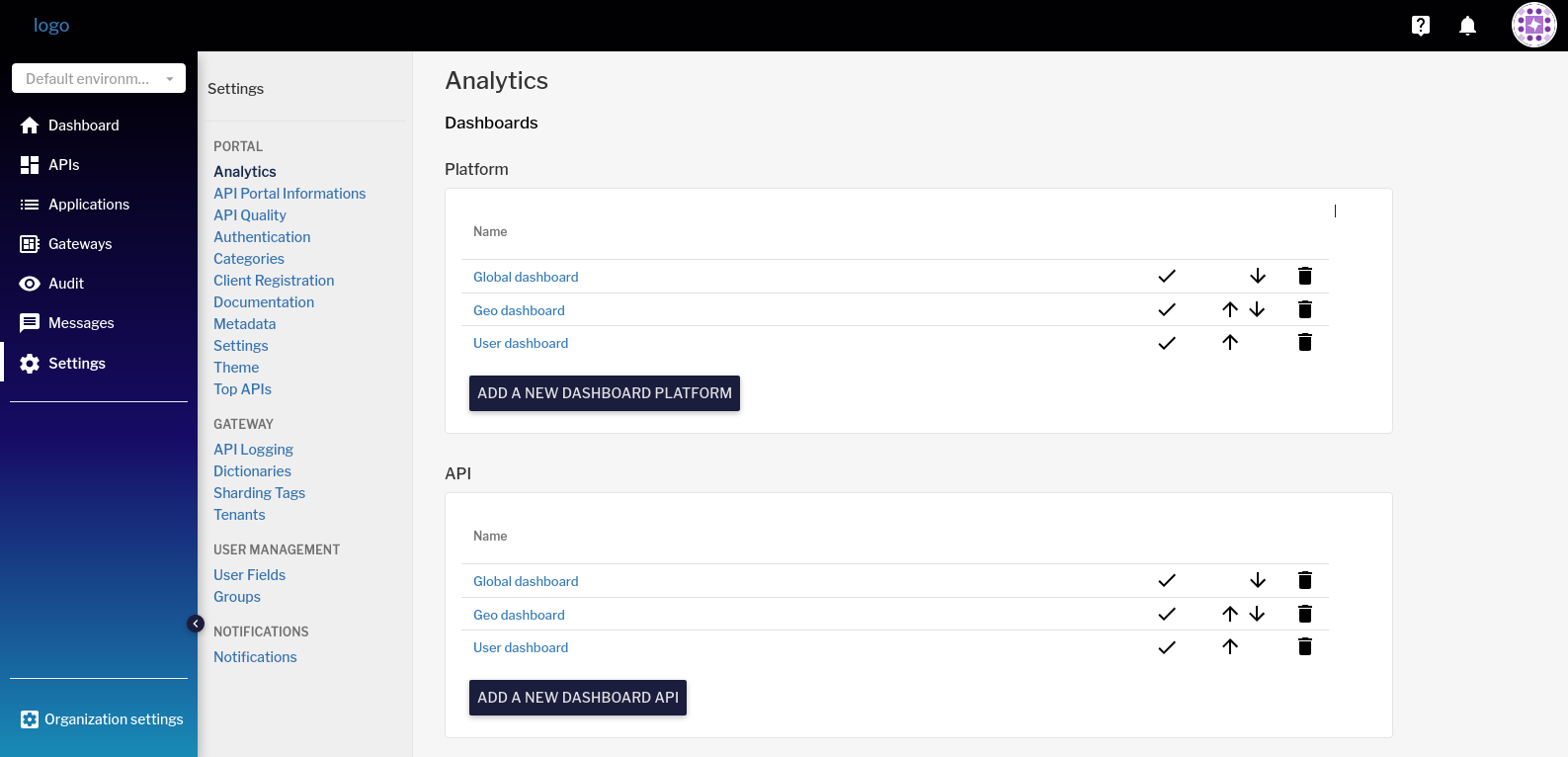Move API Geo dashboard down
This screenshot has width=1568, height=757.
1257,614
